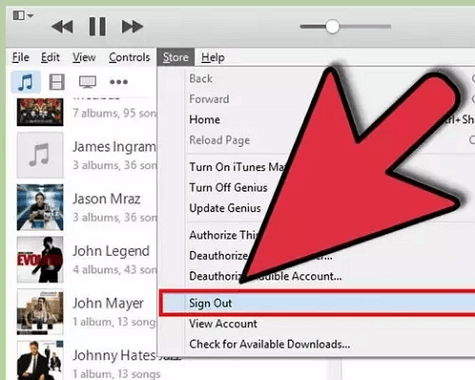Choose Forward in the Store menu
The height and width of the screenshot is (380, 475).
(x=209, y=99)
